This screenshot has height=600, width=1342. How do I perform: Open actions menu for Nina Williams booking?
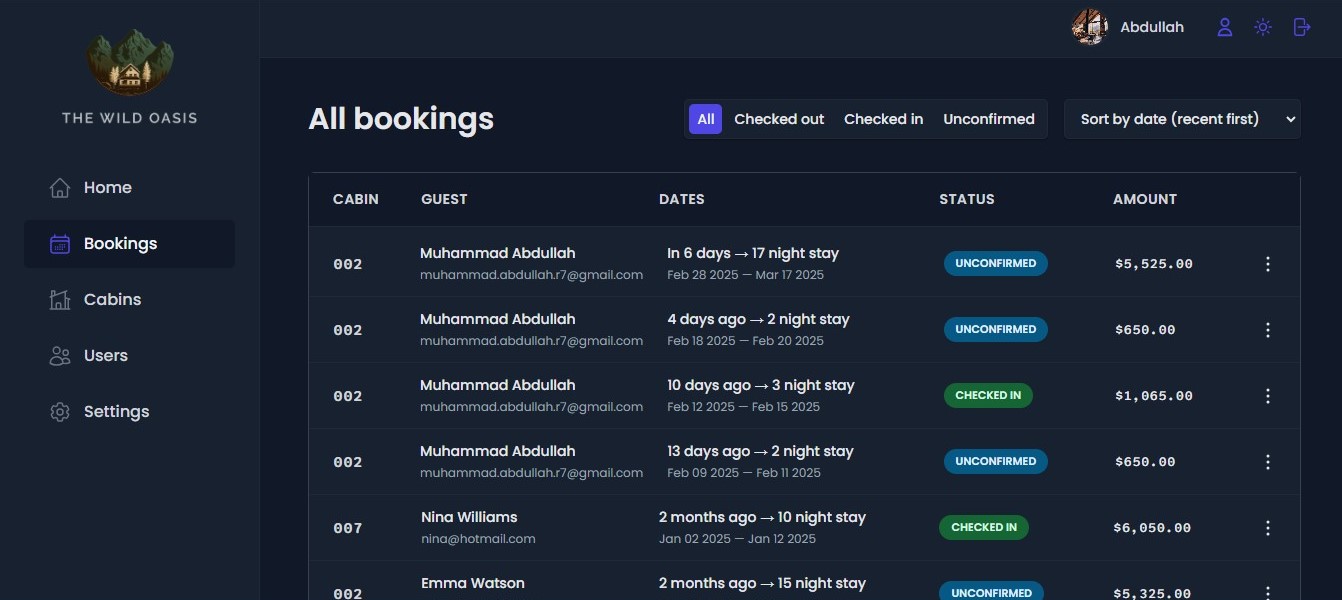1267,528
